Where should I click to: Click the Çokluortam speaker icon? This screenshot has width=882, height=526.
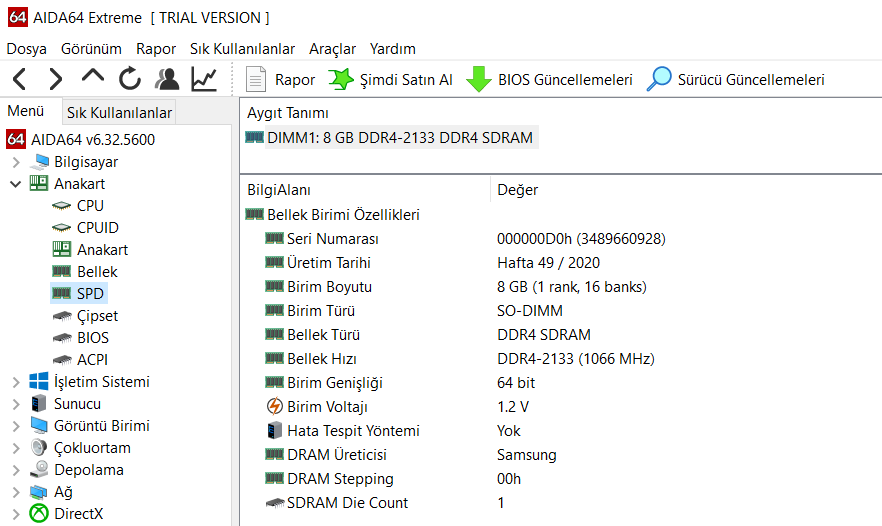(x=39, y=448)
